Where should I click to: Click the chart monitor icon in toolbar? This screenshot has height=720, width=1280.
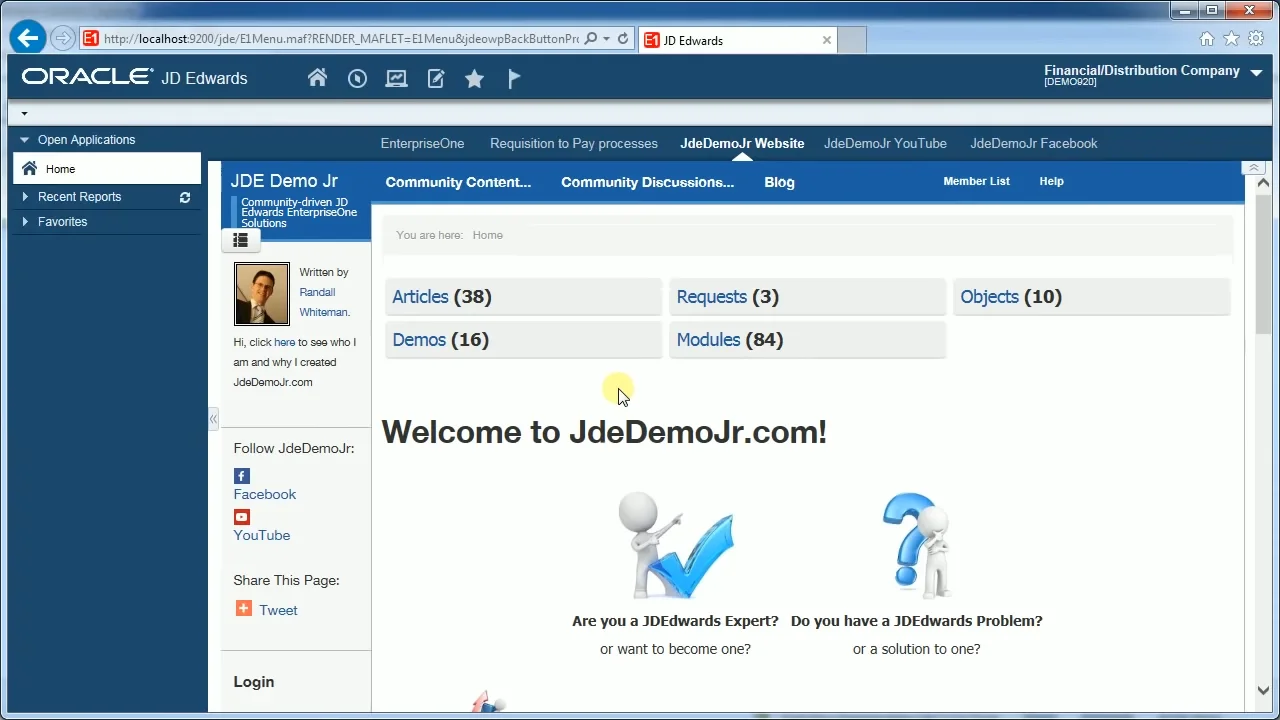click(396, 78)
